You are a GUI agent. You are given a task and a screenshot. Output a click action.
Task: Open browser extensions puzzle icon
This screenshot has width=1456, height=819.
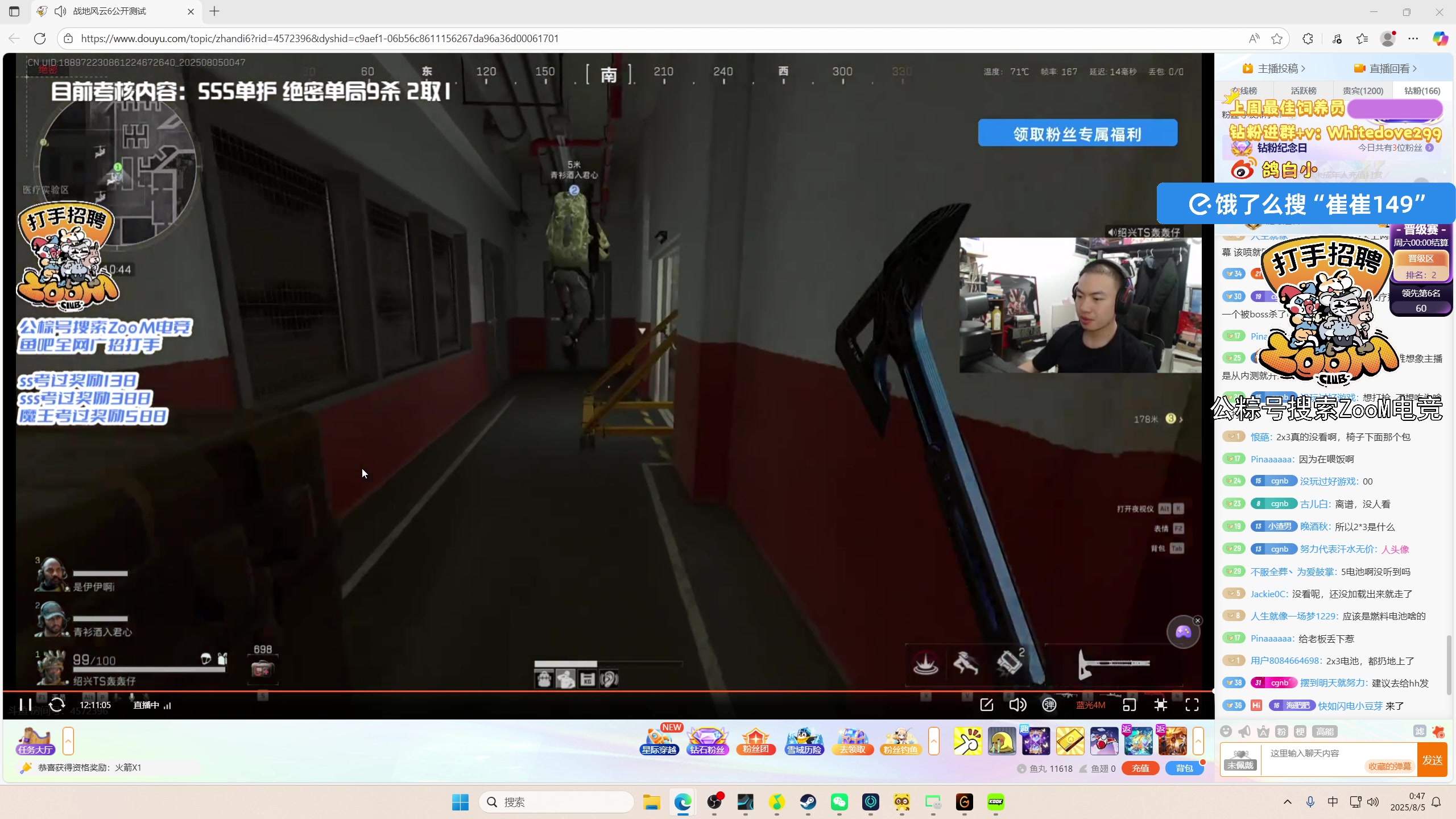[x=1308, y=38]
